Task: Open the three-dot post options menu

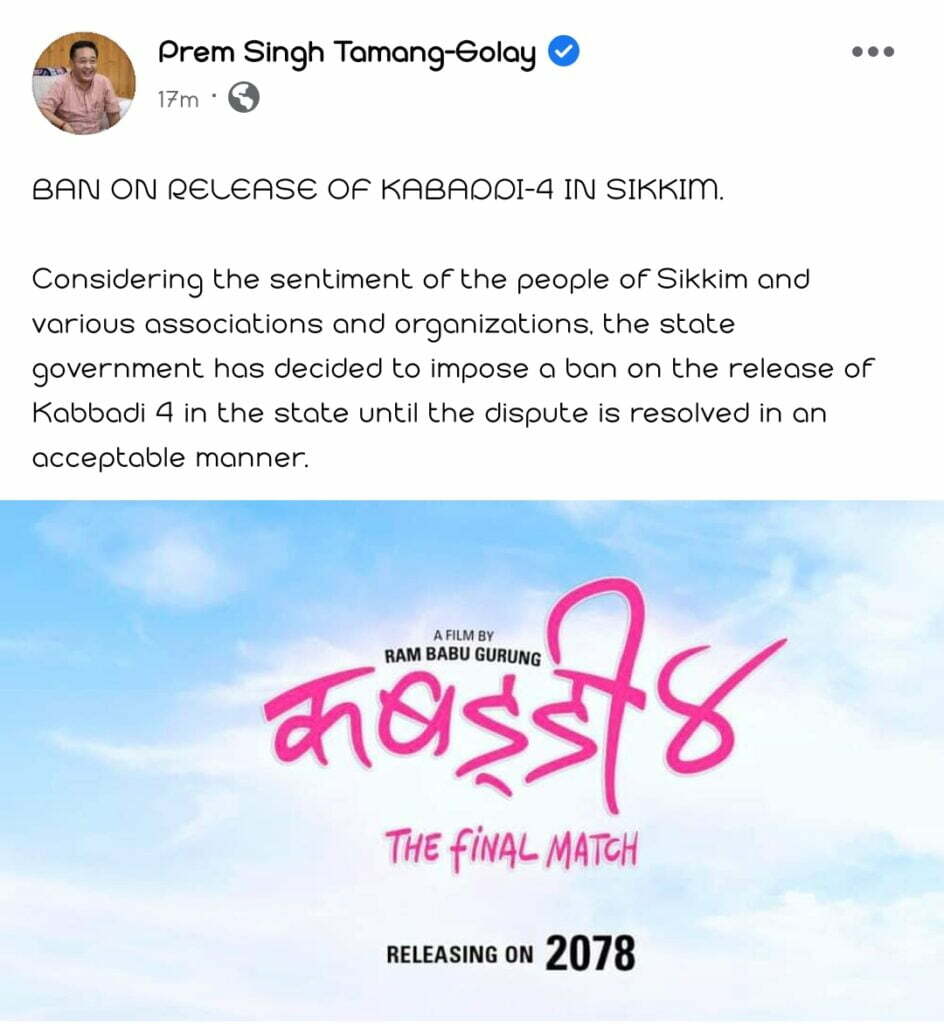Action: click(873, 52)
